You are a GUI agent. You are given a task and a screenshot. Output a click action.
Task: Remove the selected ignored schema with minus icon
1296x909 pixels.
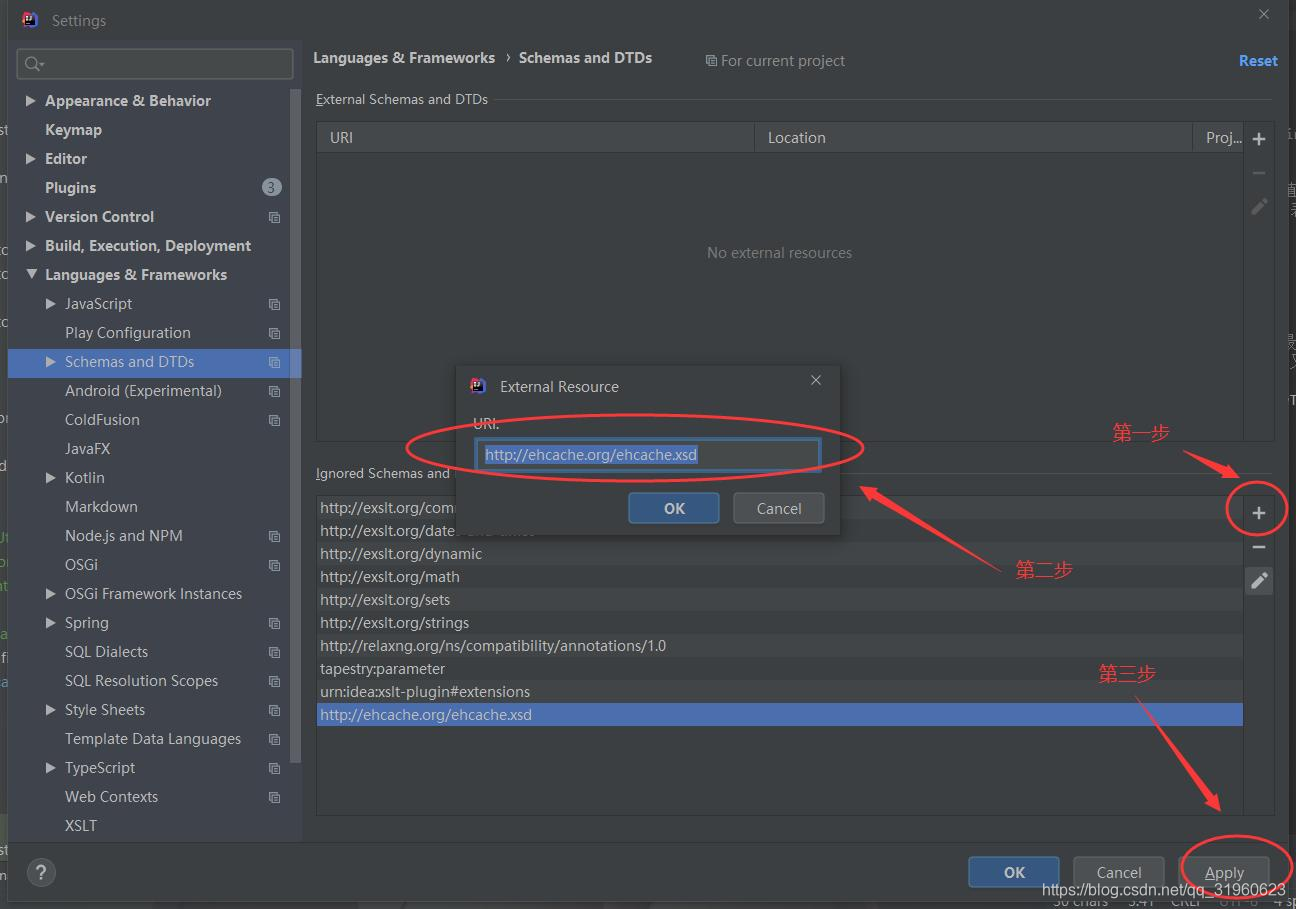tap(1259, 547)
